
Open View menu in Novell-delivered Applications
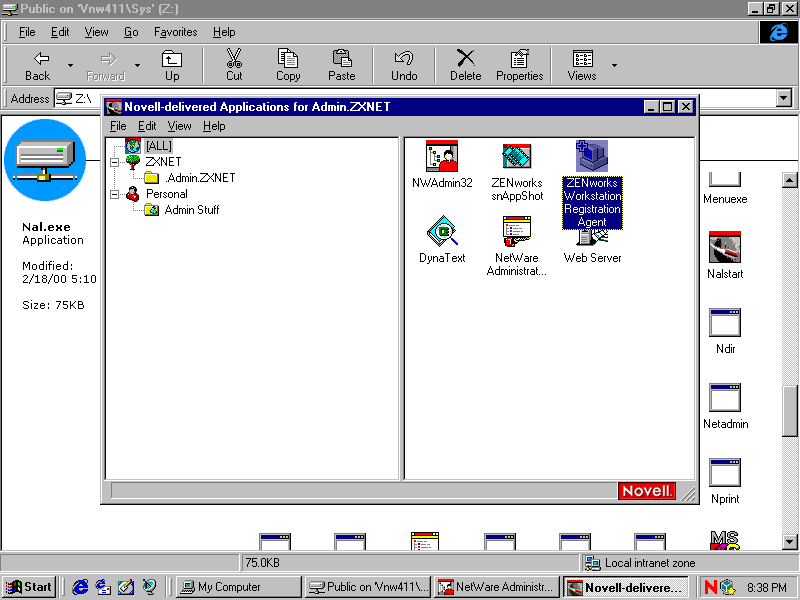coord(179,126)
